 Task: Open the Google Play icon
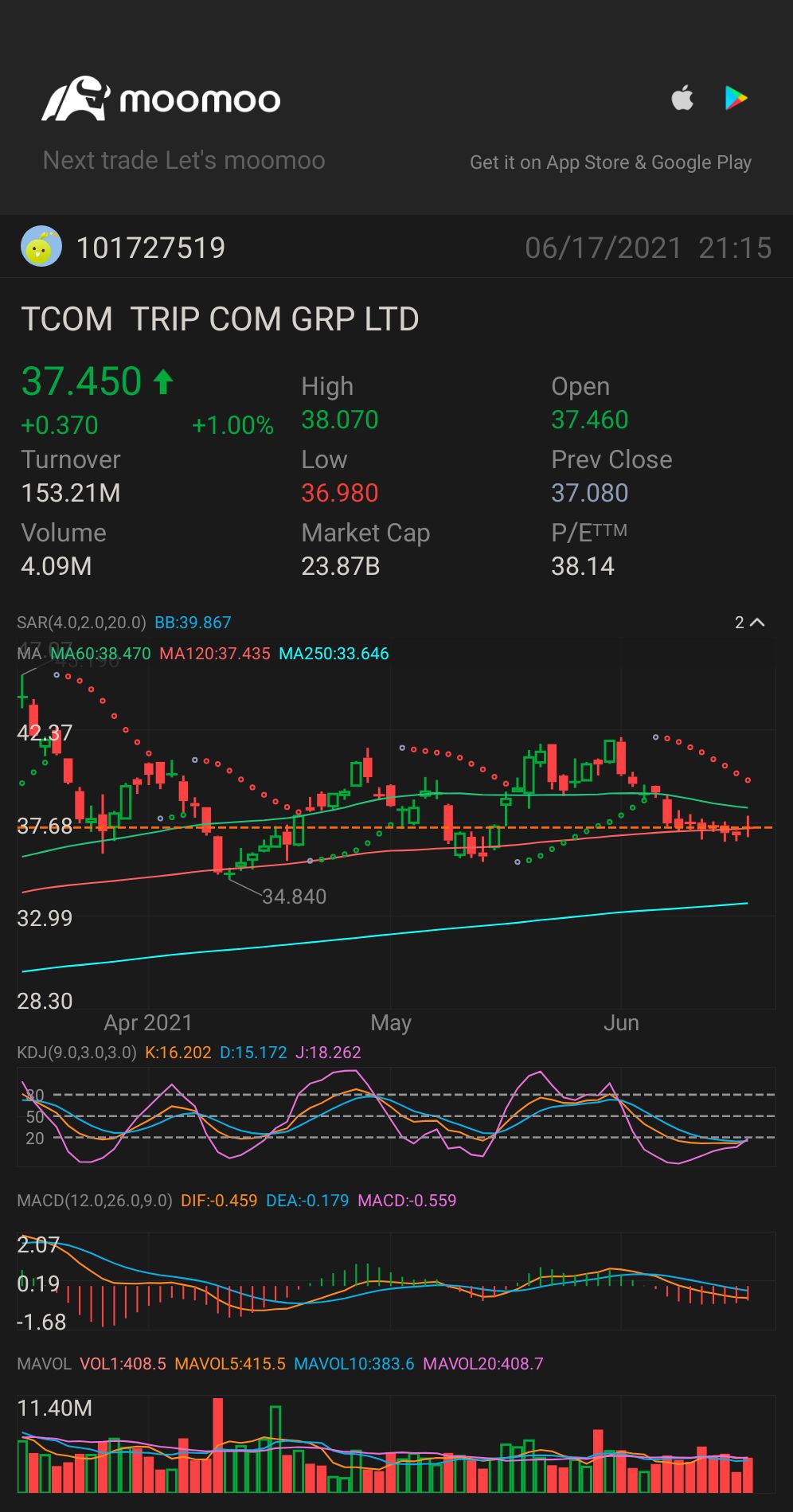coord(736,98)
